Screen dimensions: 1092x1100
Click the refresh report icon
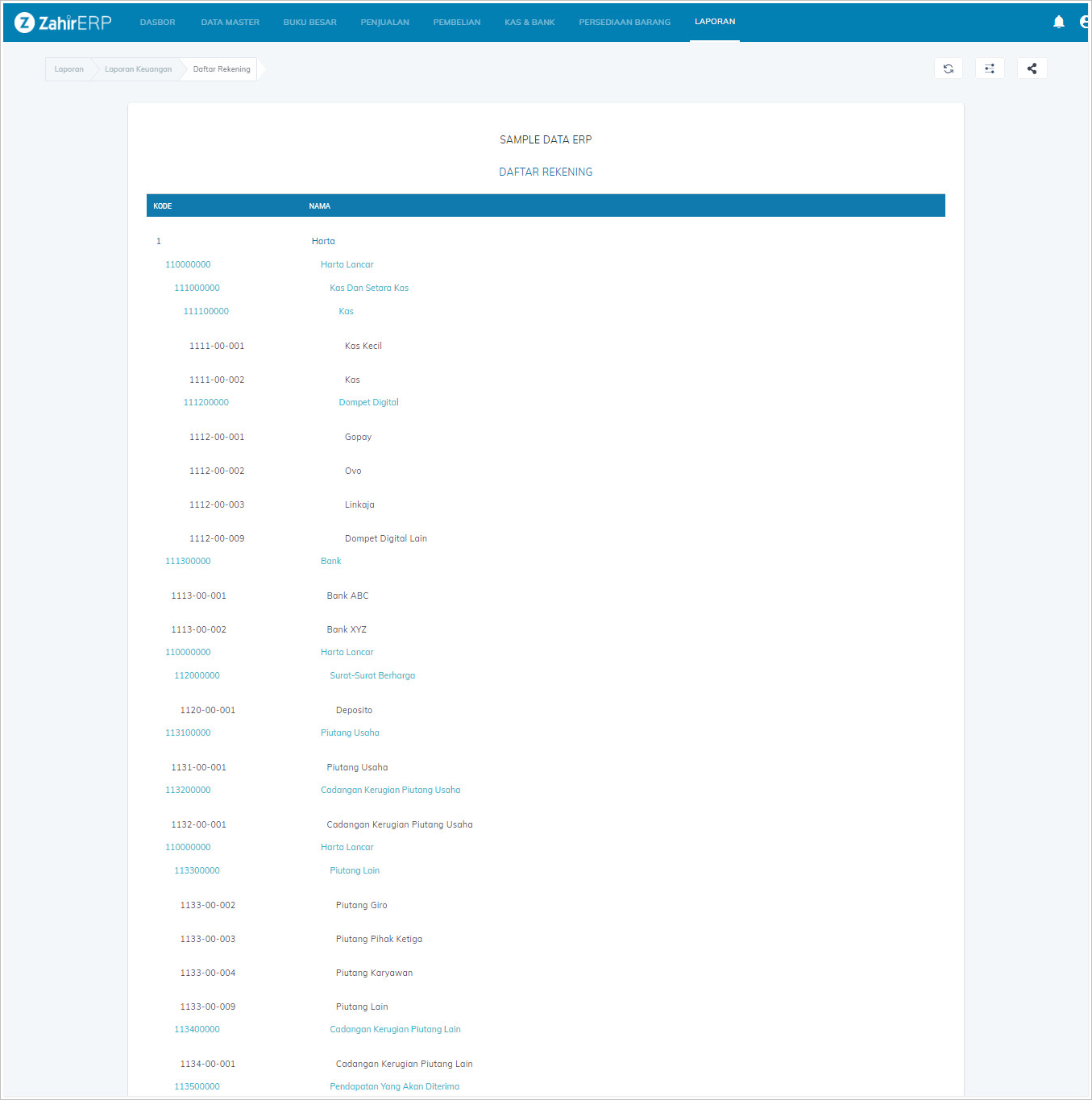tap(948, 68)
